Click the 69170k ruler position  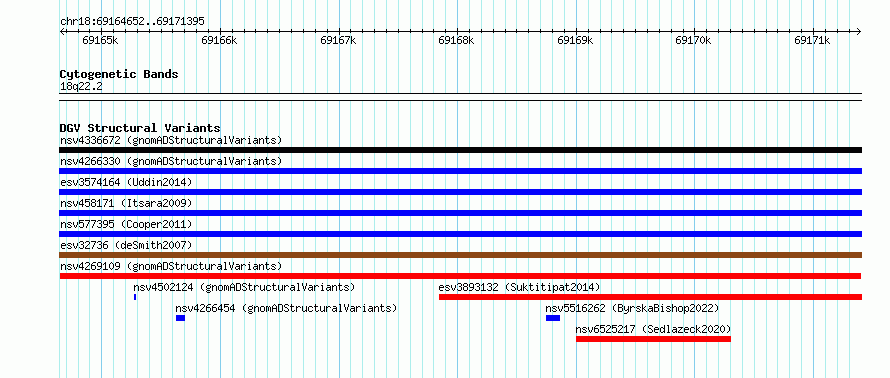[x=694, y=40]
